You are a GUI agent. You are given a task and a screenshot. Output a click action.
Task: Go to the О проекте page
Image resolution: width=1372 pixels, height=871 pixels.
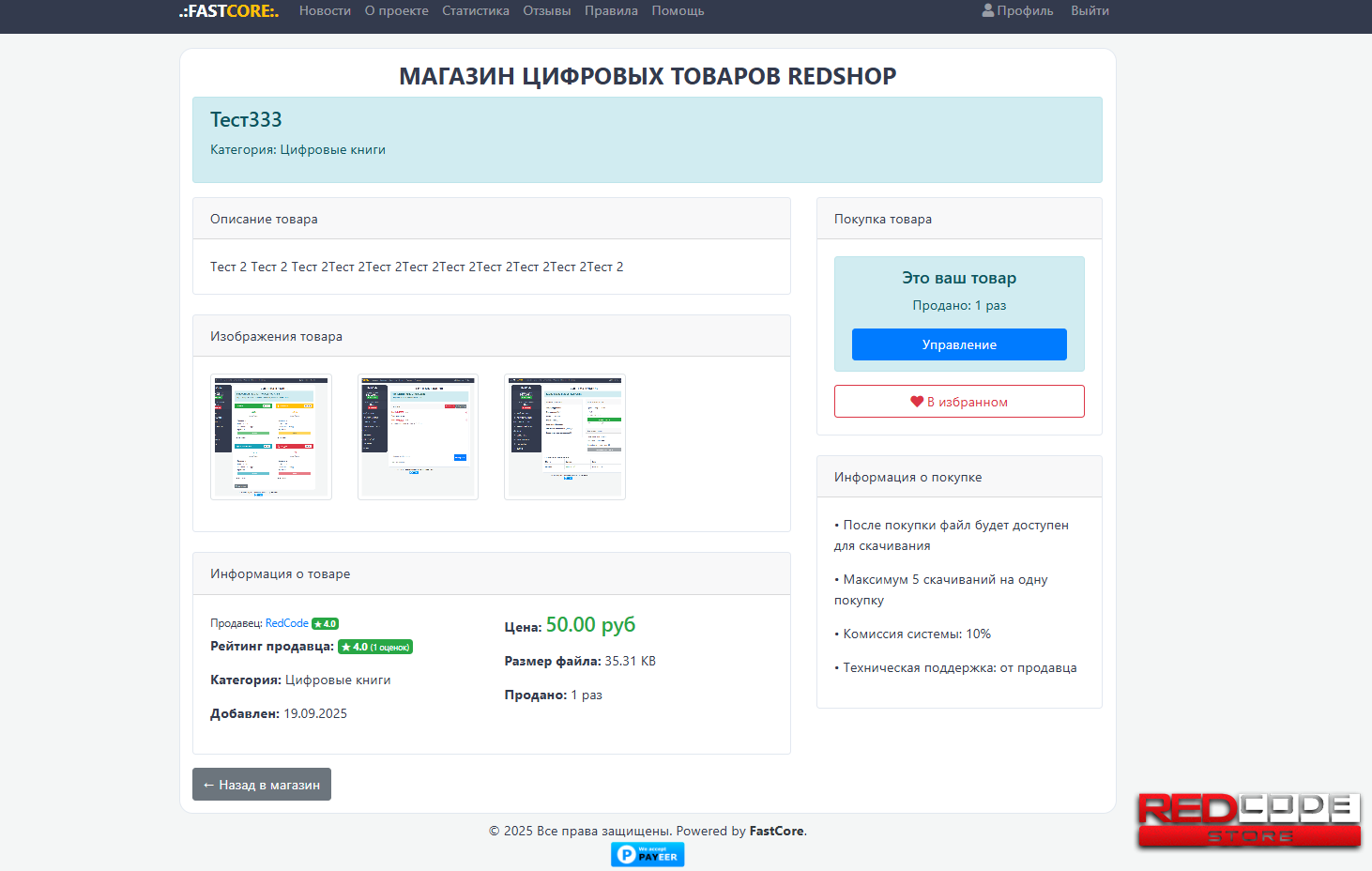pos(396,11)
